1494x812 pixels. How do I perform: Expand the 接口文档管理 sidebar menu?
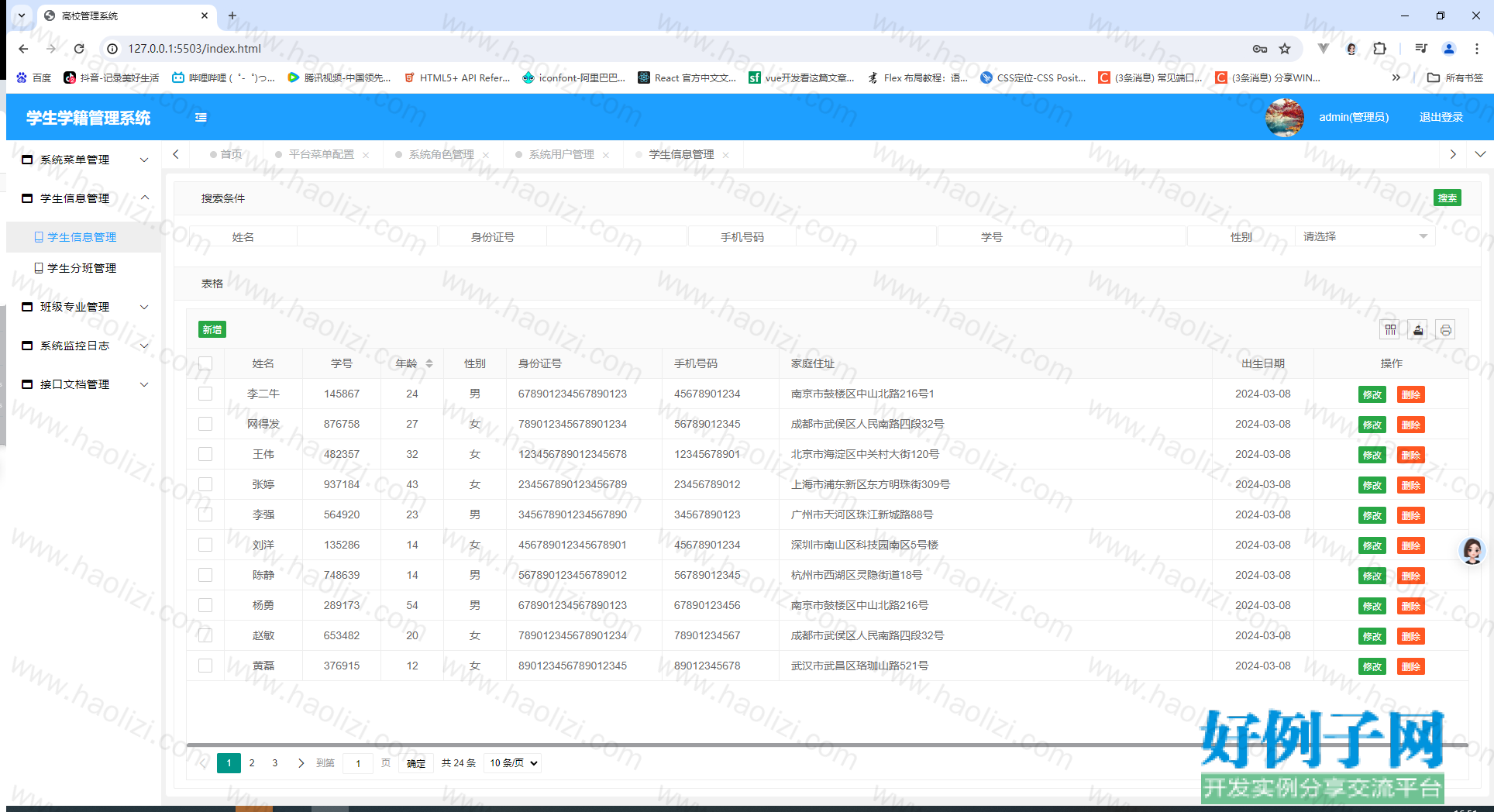tap(84, 384)
